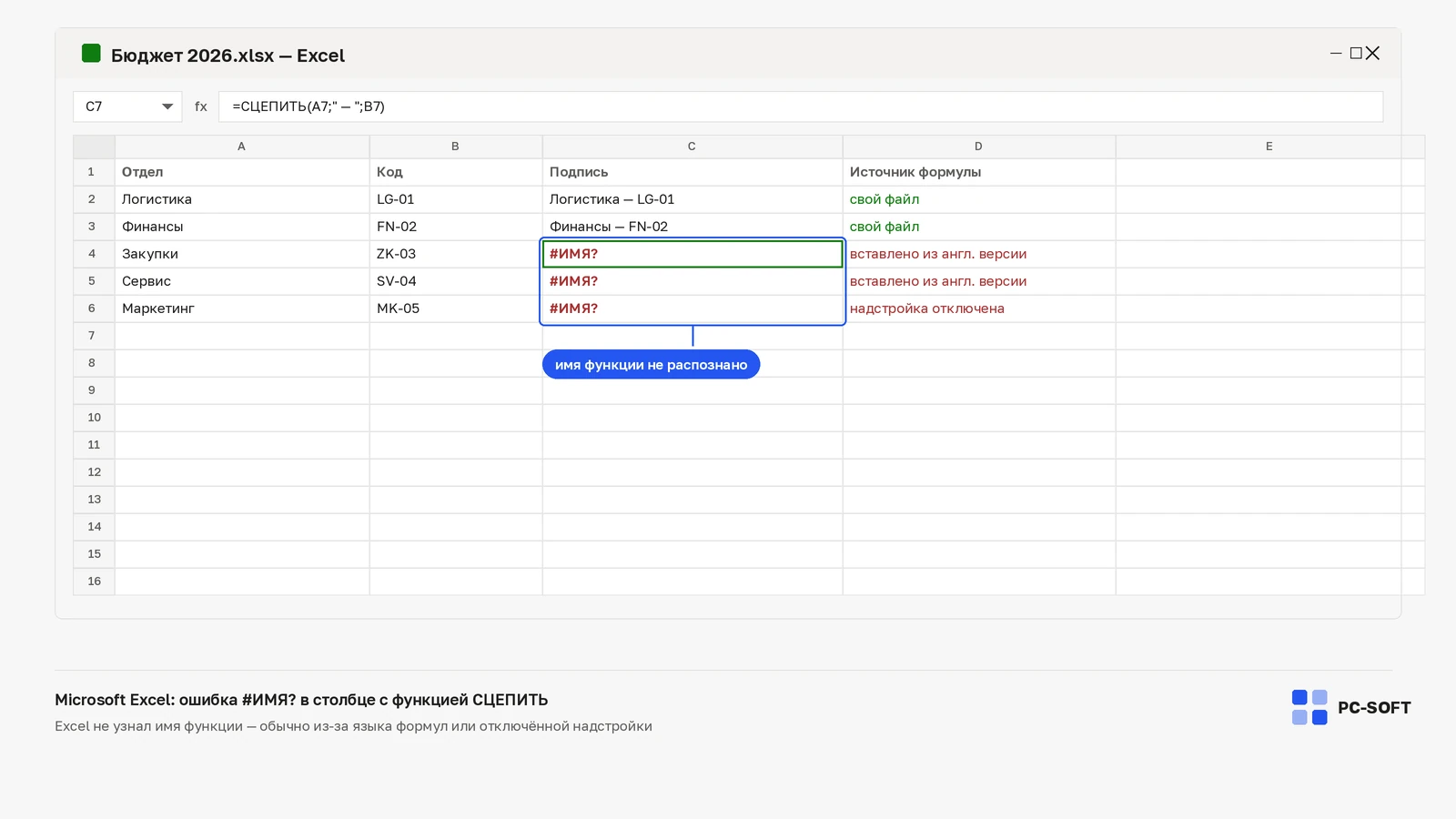Click the PC-SOFT logo
Screen dimensions: 1456x819
pyautogui.click(x=1351, y=707)
